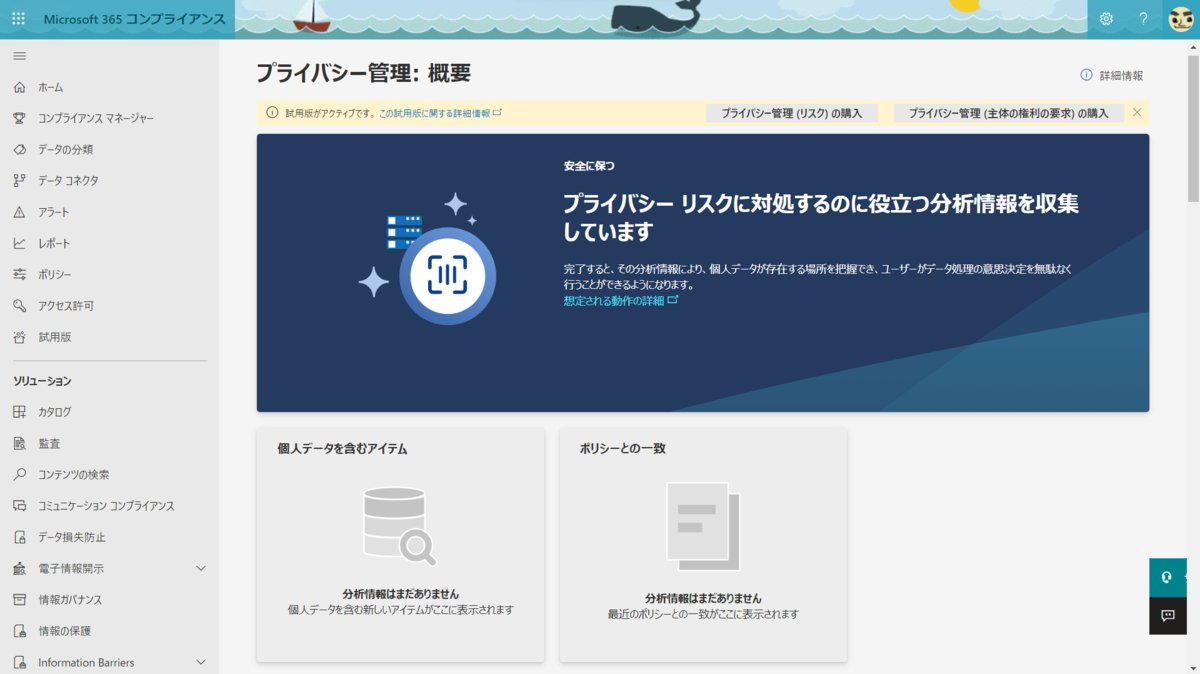Click the コンテンツの検索 magnifier icon
This screenshot has height=674, width=1200.
click(x=19, y=474)
